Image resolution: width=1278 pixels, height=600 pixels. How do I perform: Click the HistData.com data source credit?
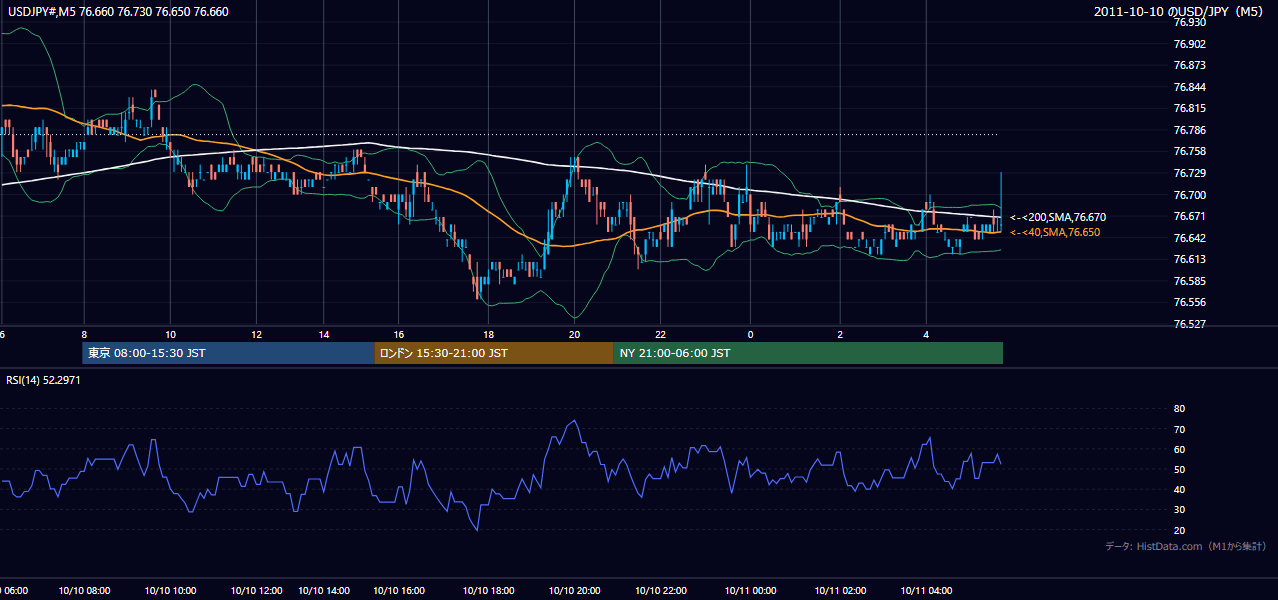1186,546
